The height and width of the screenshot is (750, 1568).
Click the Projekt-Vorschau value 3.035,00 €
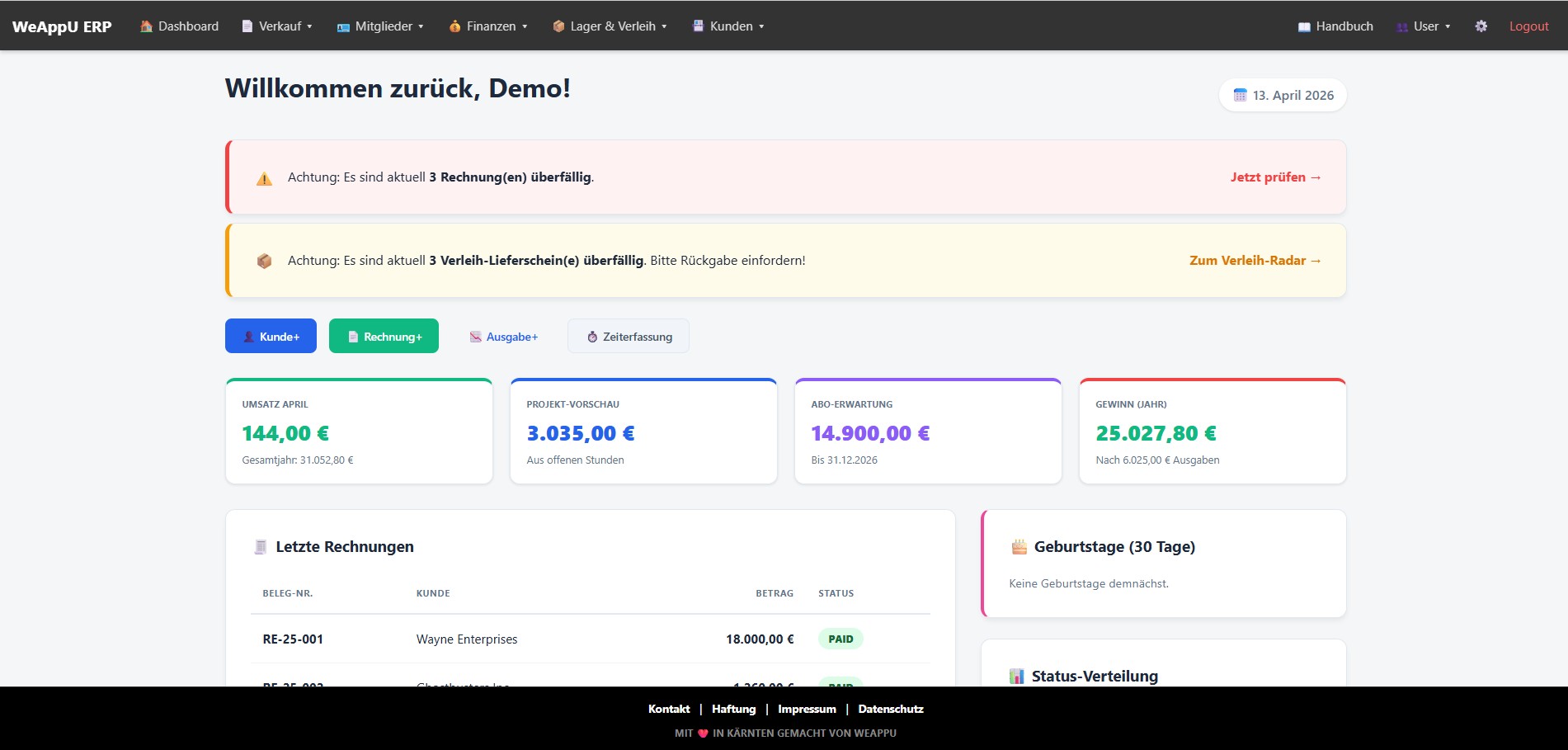(581, 433)
